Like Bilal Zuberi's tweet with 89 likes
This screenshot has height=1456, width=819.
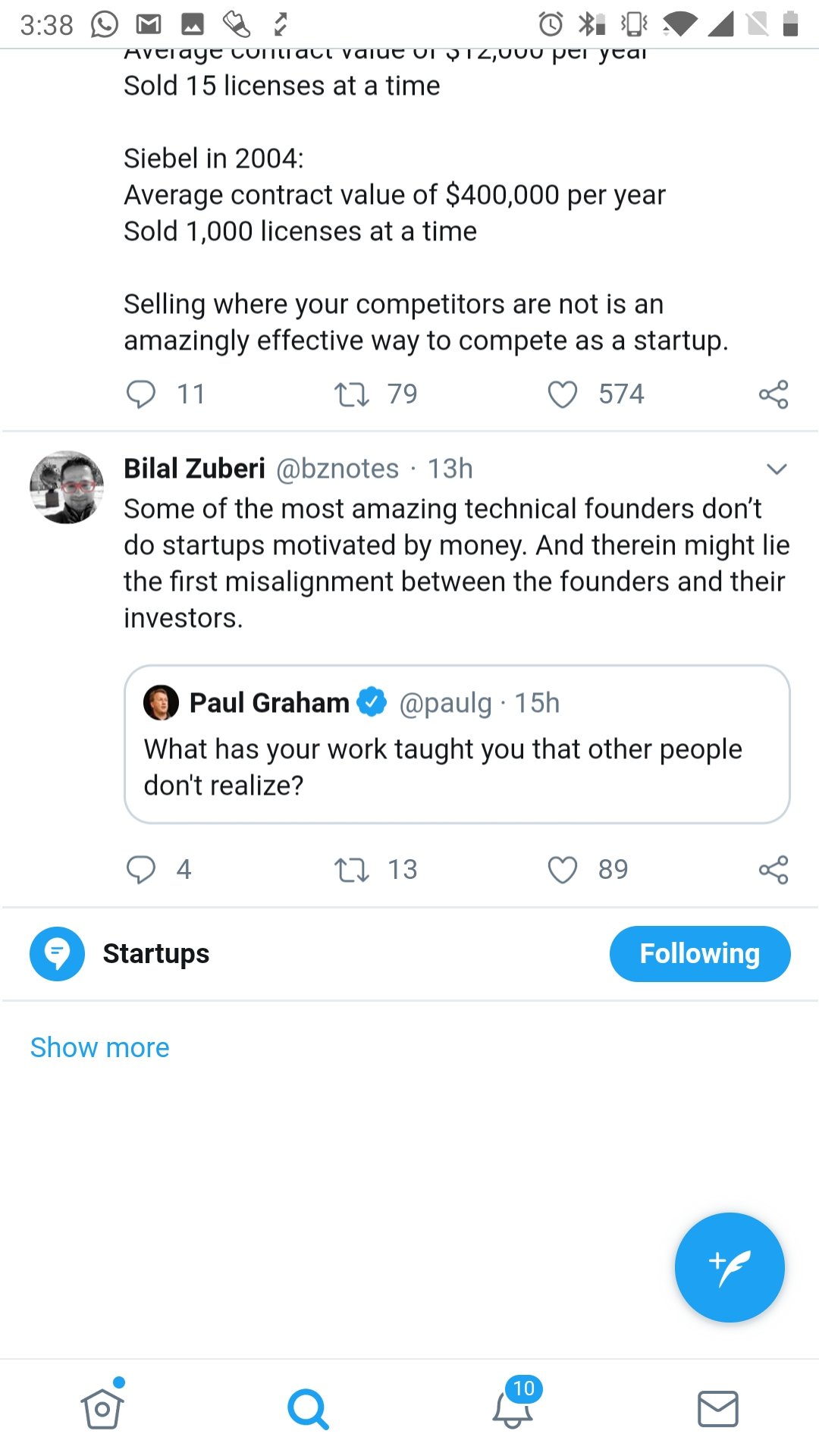tap(563, 870)
